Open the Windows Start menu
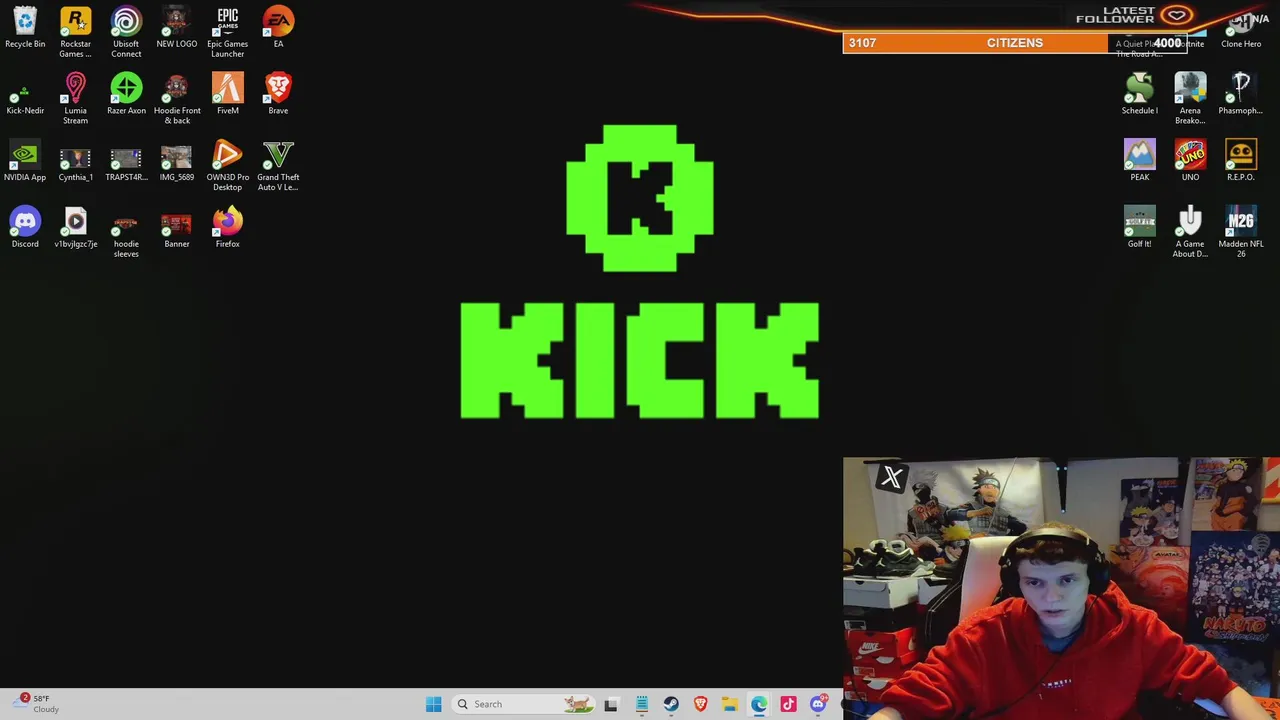This screenshot has height=720, width=1280. [433, 704]
